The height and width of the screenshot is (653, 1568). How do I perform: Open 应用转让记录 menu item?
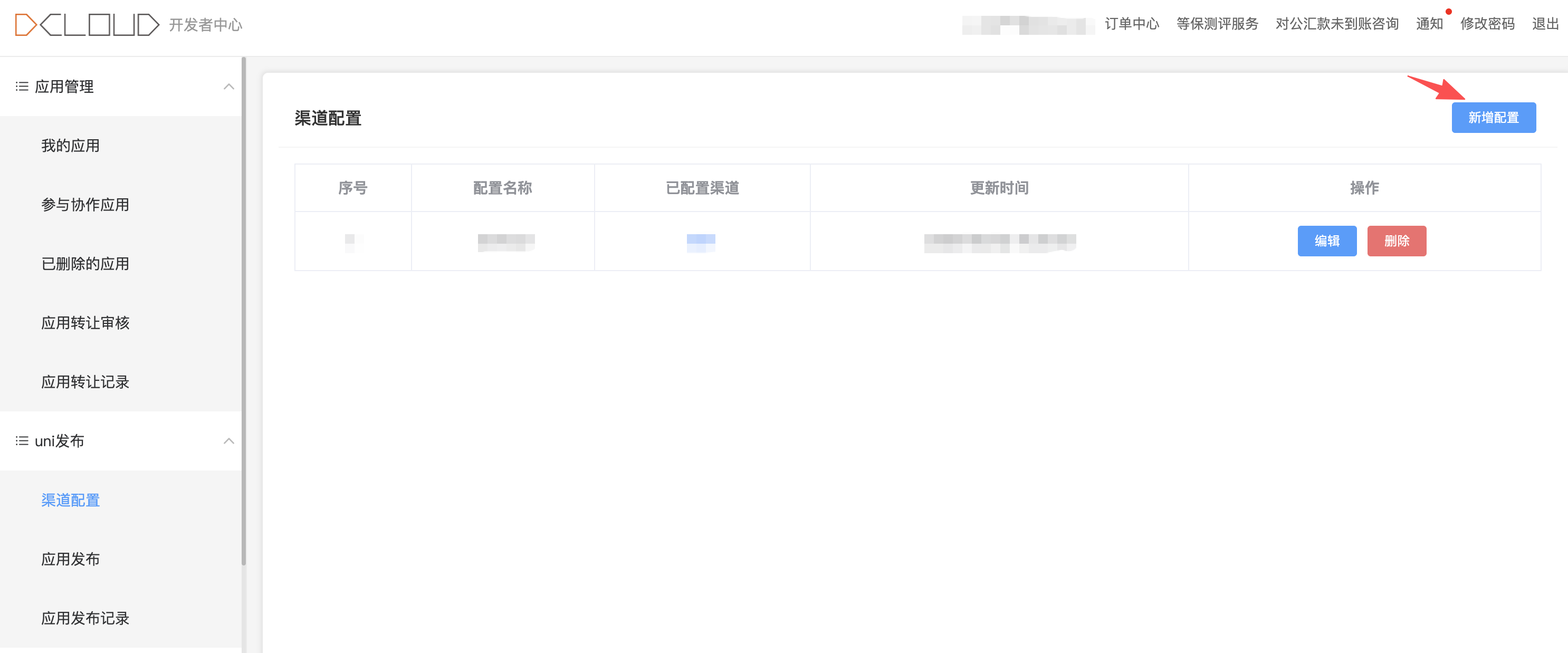(x=84, y=381)
